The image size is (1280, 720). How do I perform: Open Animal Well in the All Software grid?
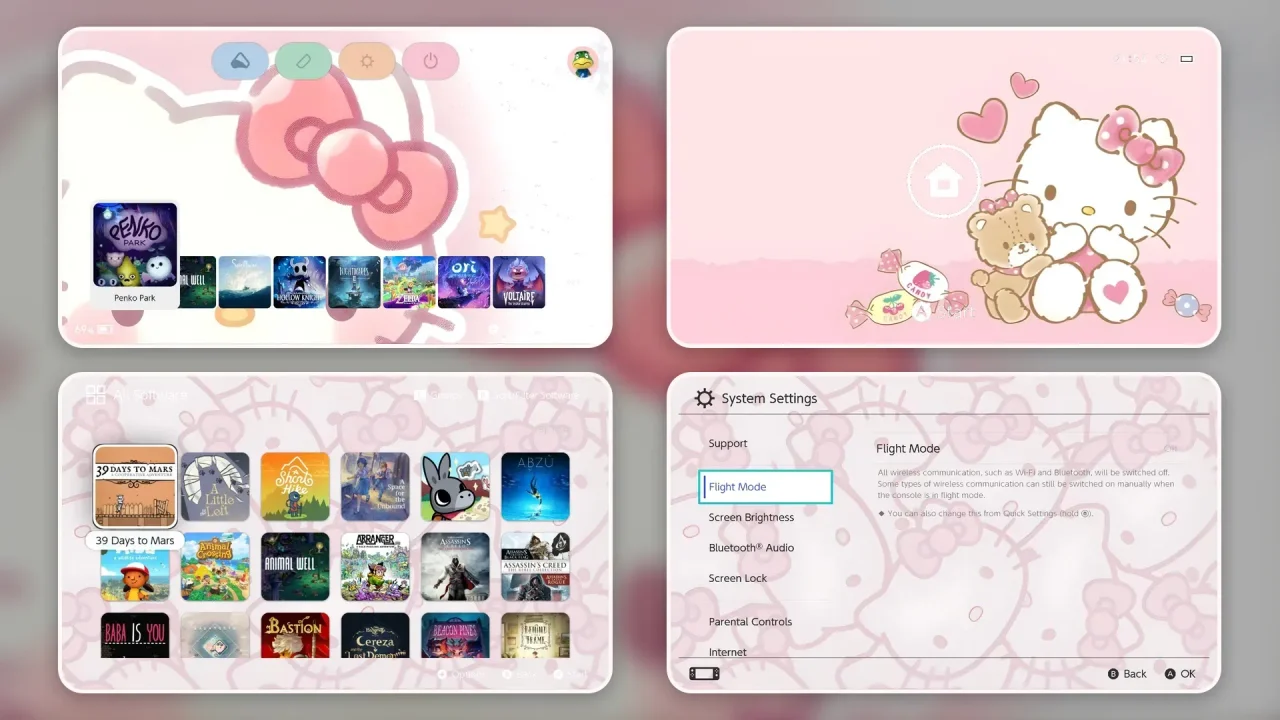[x=295, y=567]
